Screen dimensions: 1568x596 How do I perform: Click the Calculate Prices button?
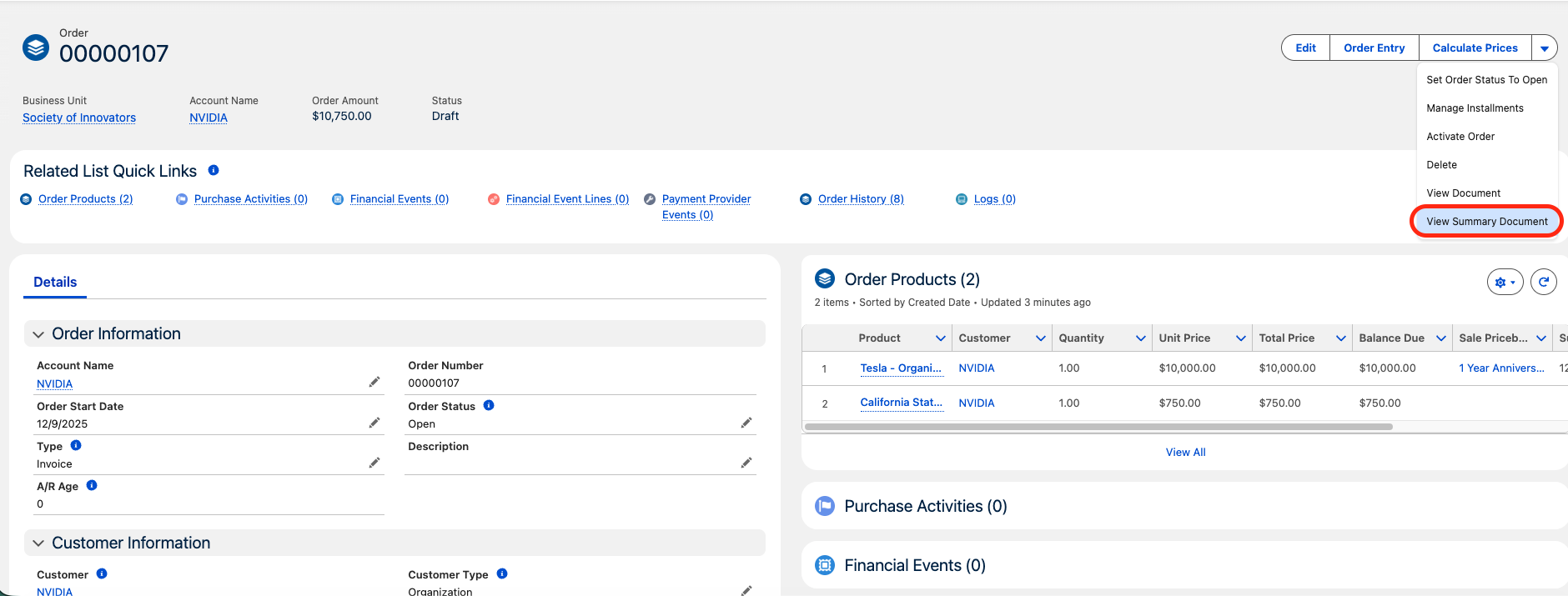coord(1475,48)
